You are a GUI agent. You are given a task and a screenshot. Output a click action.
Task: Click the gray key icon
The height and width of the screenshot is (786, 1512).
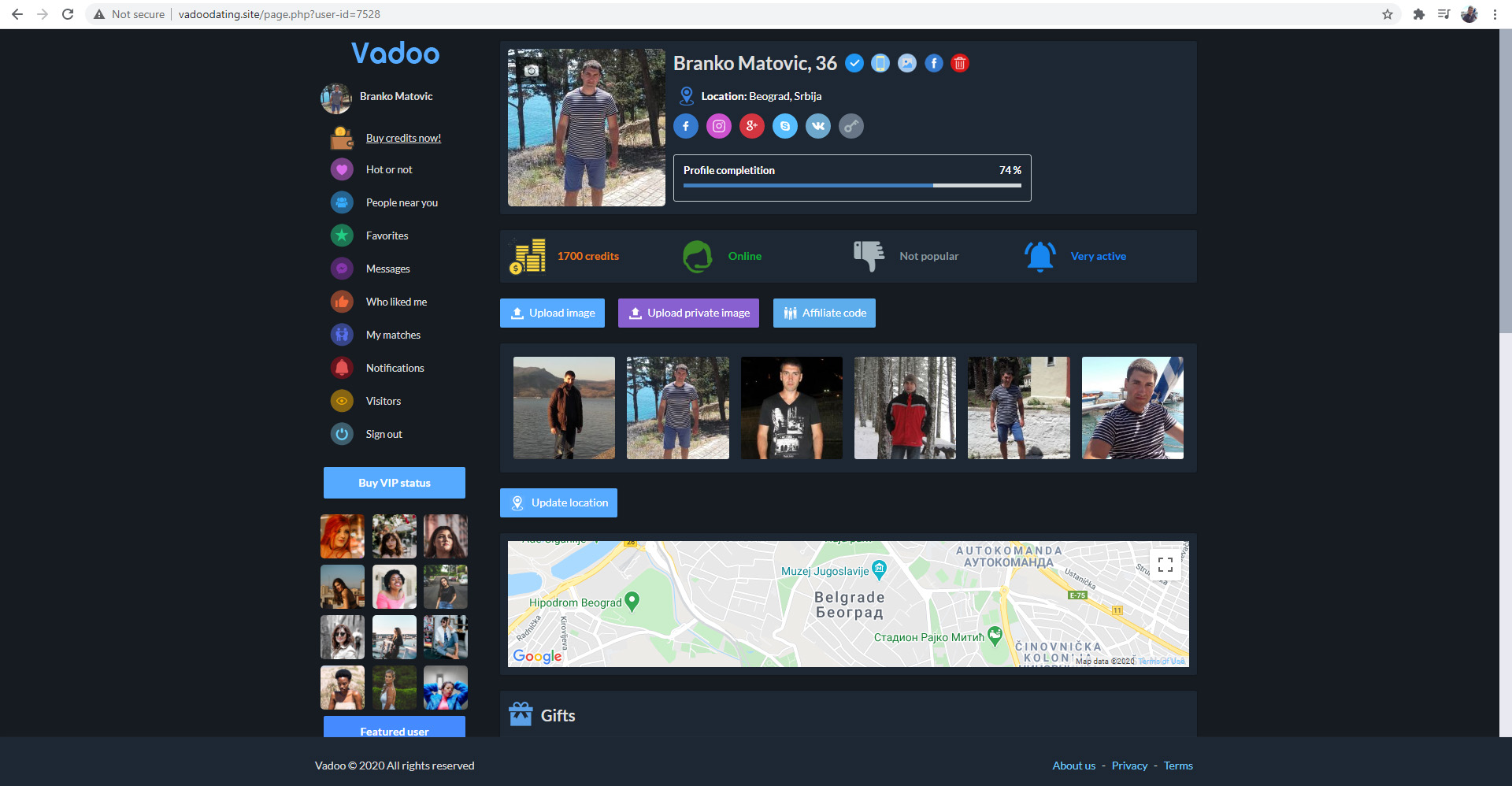(851, 126)
